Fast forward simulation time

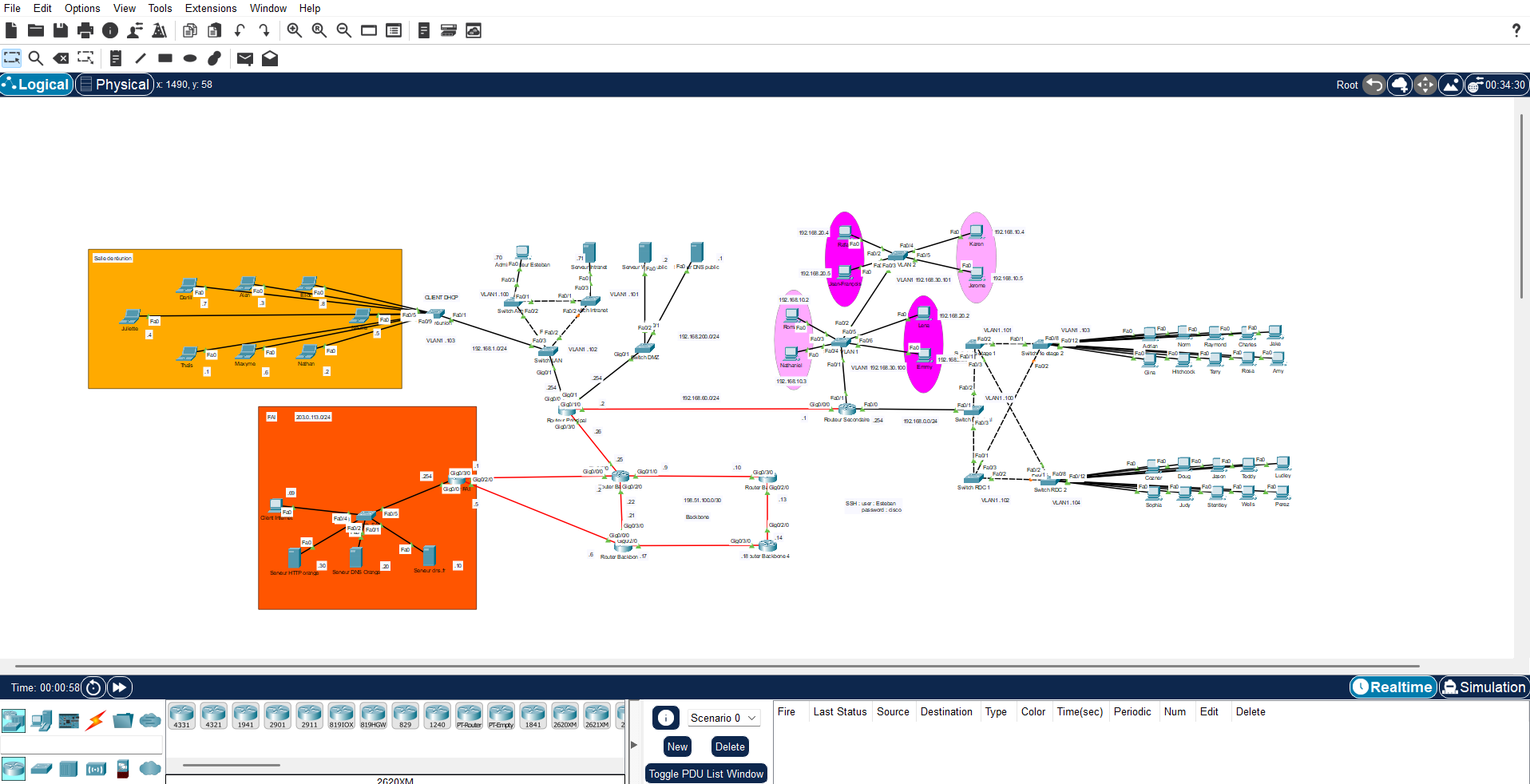click(118, 687)
